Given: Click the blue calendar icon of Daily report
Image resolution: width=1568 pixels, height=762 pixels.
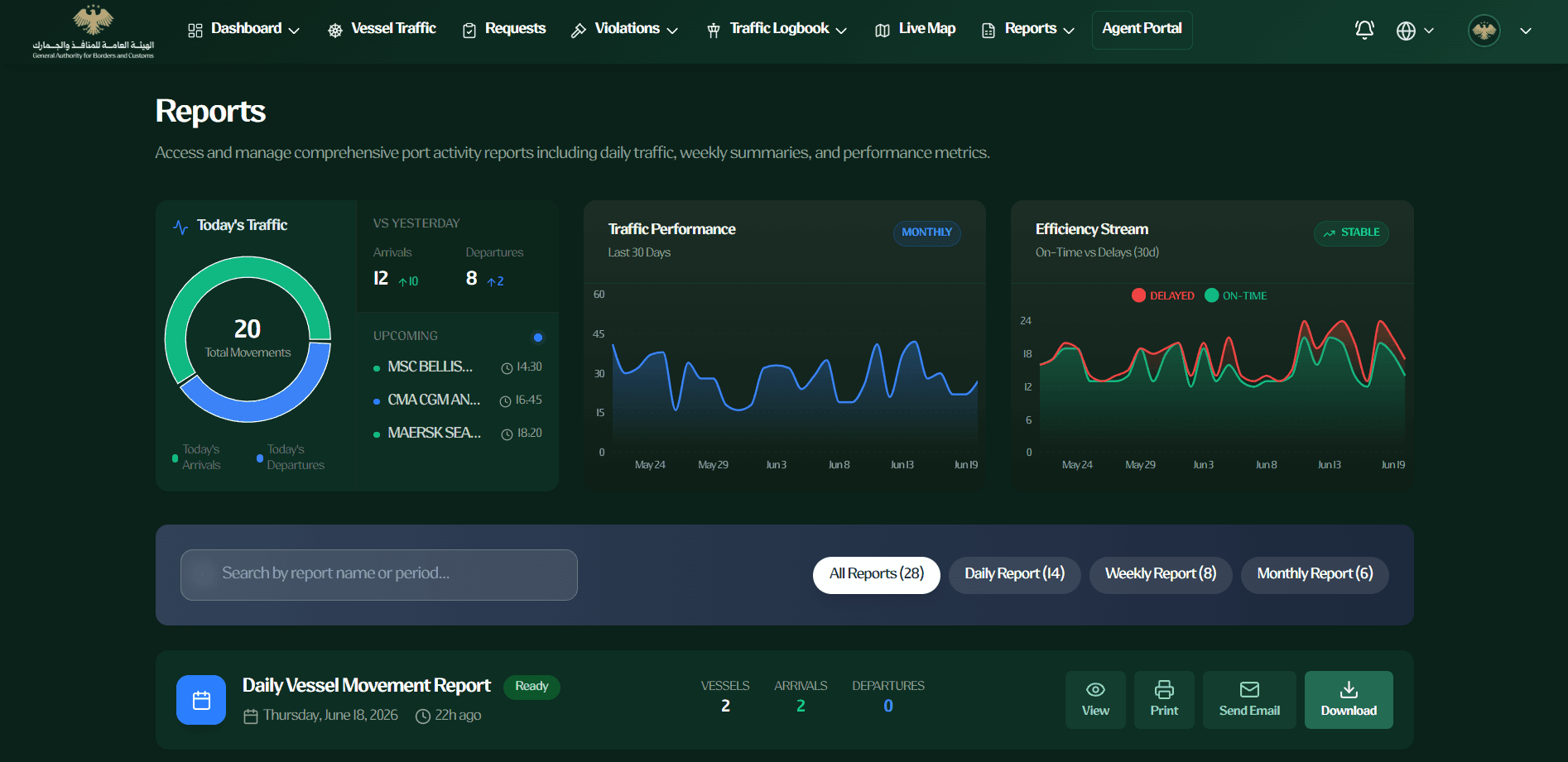Looking at the screenshot, I should (x=201, y=700).
